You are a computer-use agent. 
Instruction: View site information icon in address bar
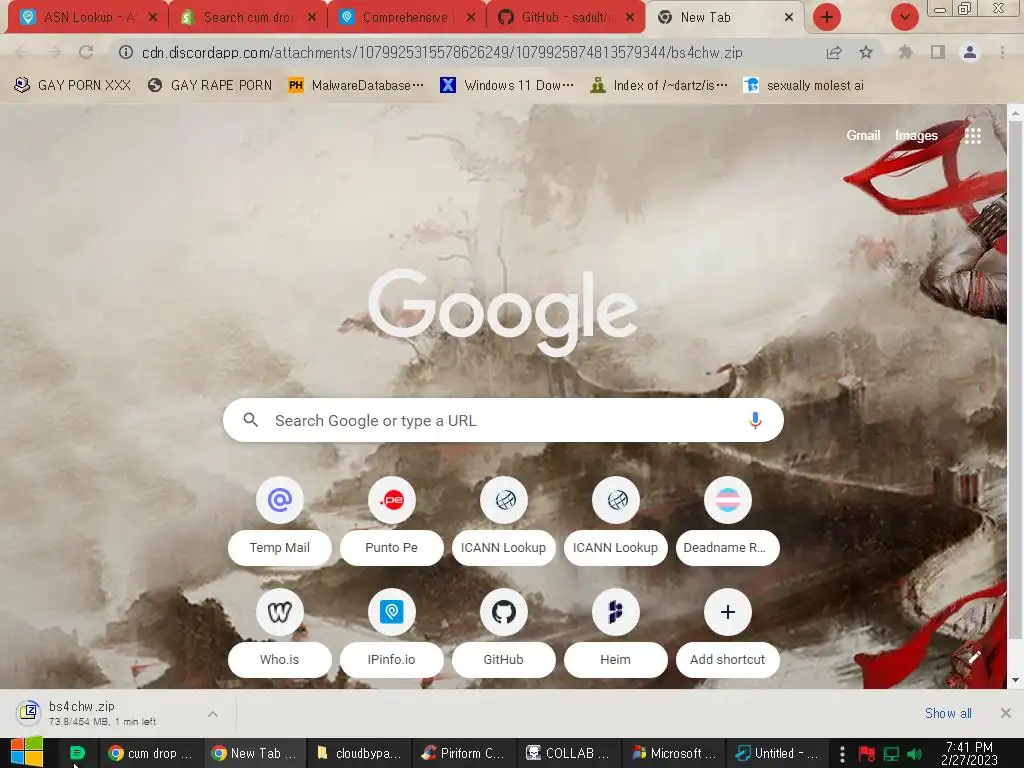coord(126,52)
